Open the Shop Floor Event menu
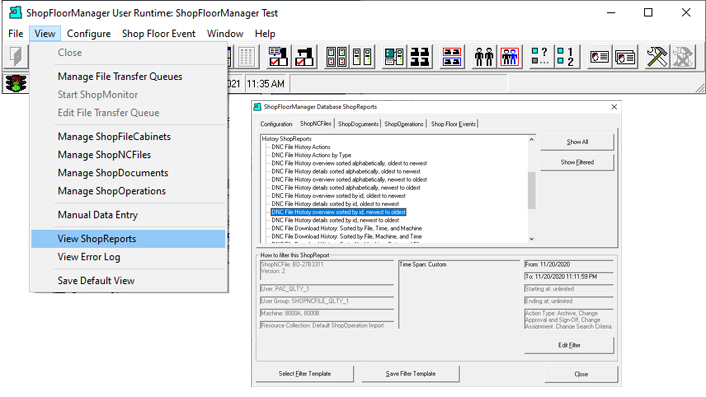The height and width of the screenshot is (397, 706). tap(158, 34)
